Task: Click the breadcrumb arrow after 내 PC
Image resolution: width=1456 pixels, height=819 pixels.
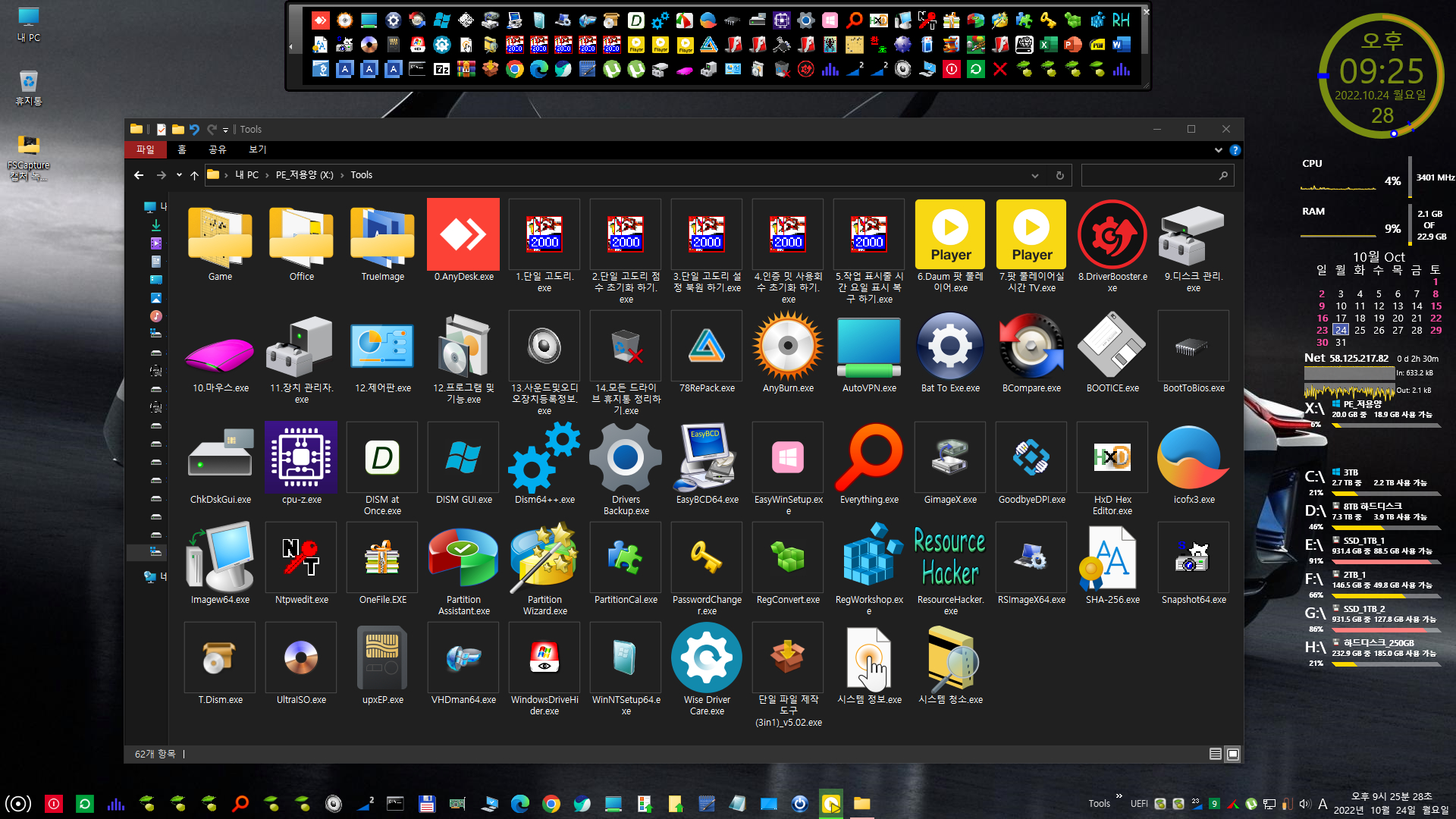Action: point(268,175)
